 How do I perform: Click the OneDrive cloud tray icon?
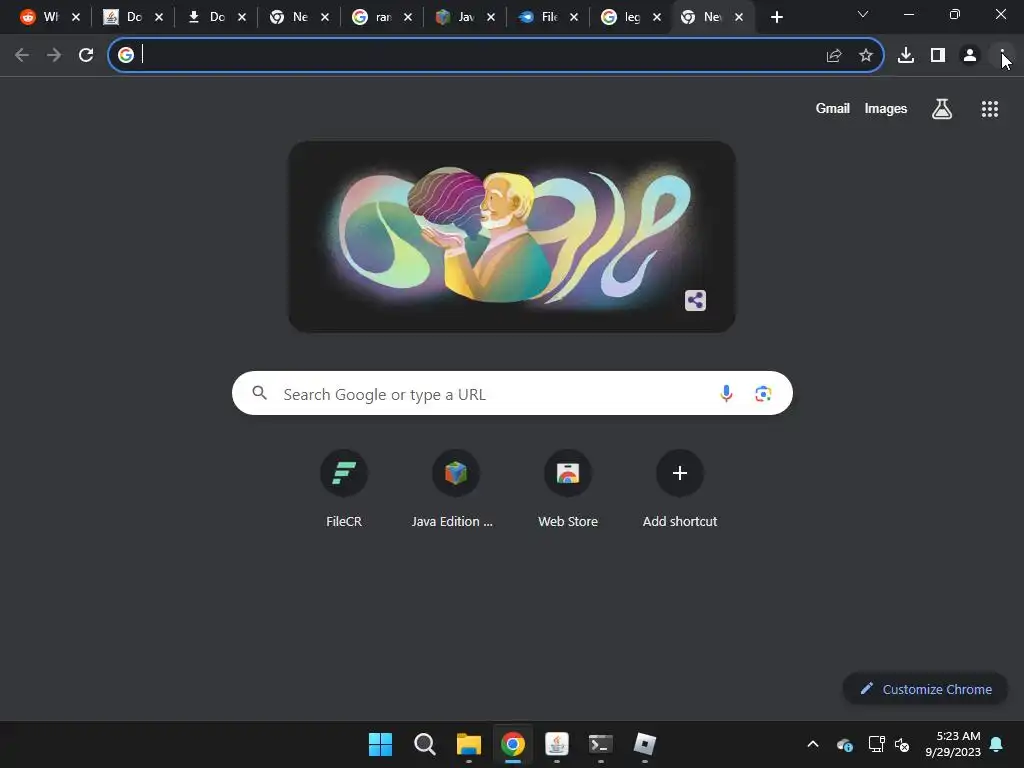point(844,744)
